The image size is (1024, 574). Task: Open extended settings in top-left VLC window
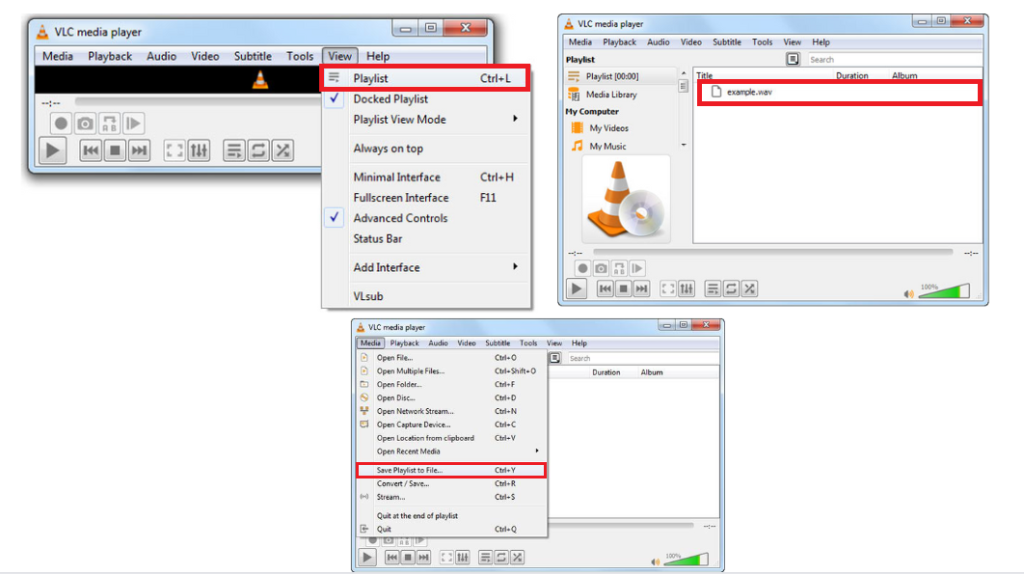(x=199, y=151)
